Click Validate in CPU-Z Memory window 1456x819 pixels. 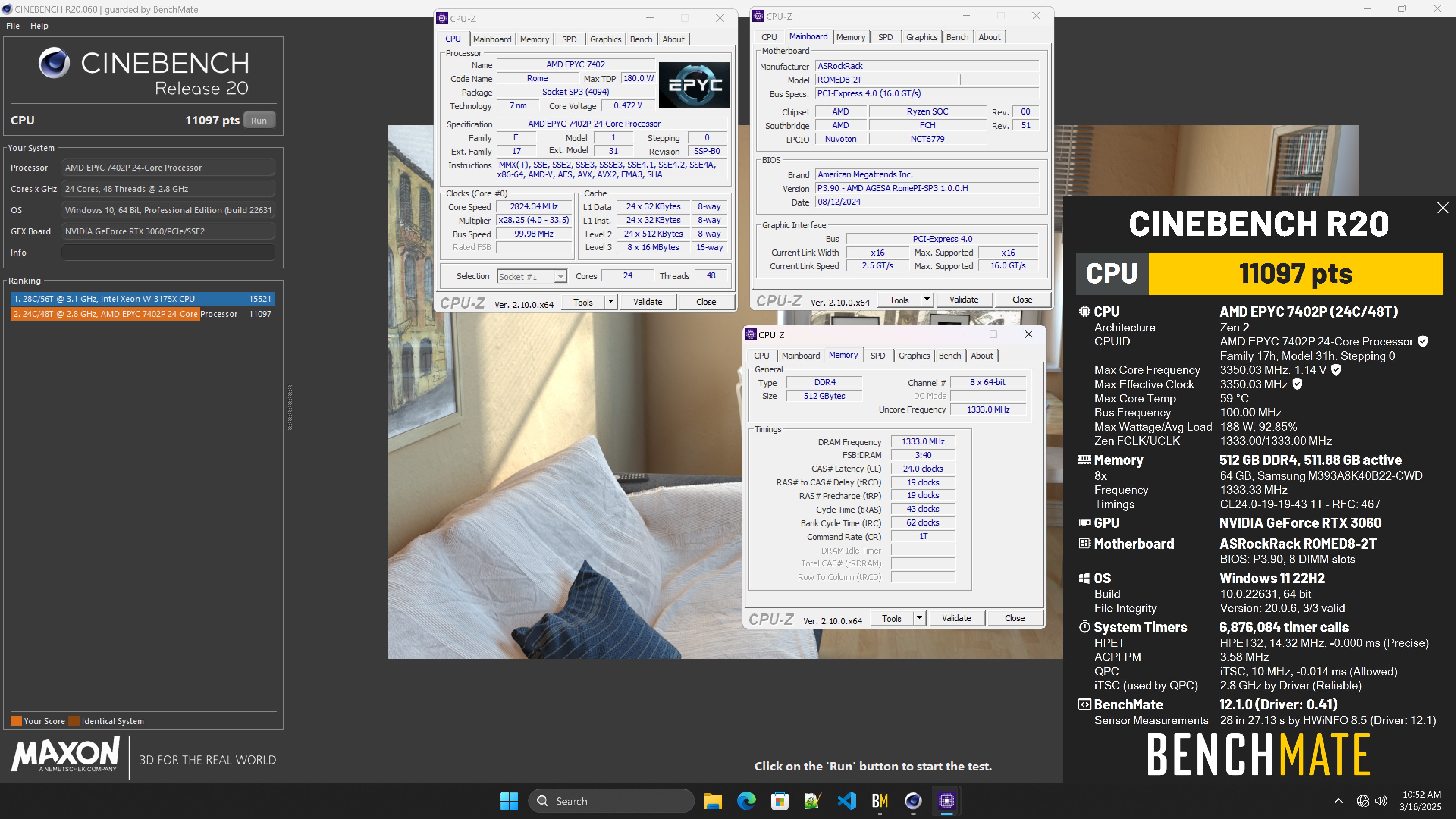pos(956,618)
